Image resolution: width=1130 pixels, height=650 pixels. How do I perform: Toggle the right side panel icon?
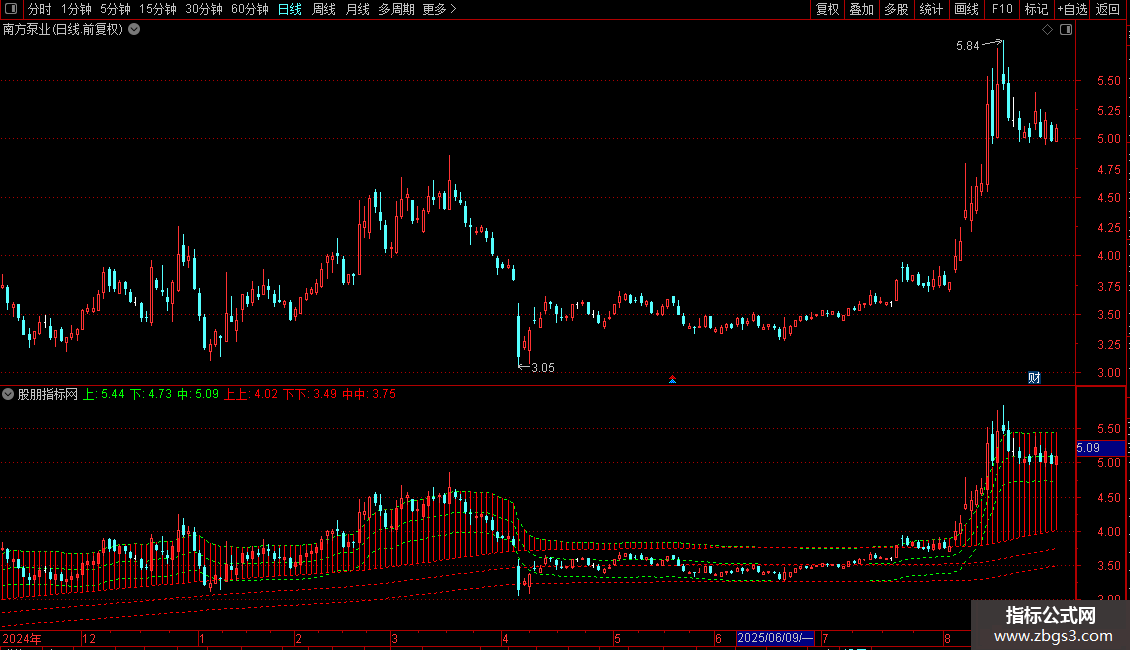(x=1066, y=30)
